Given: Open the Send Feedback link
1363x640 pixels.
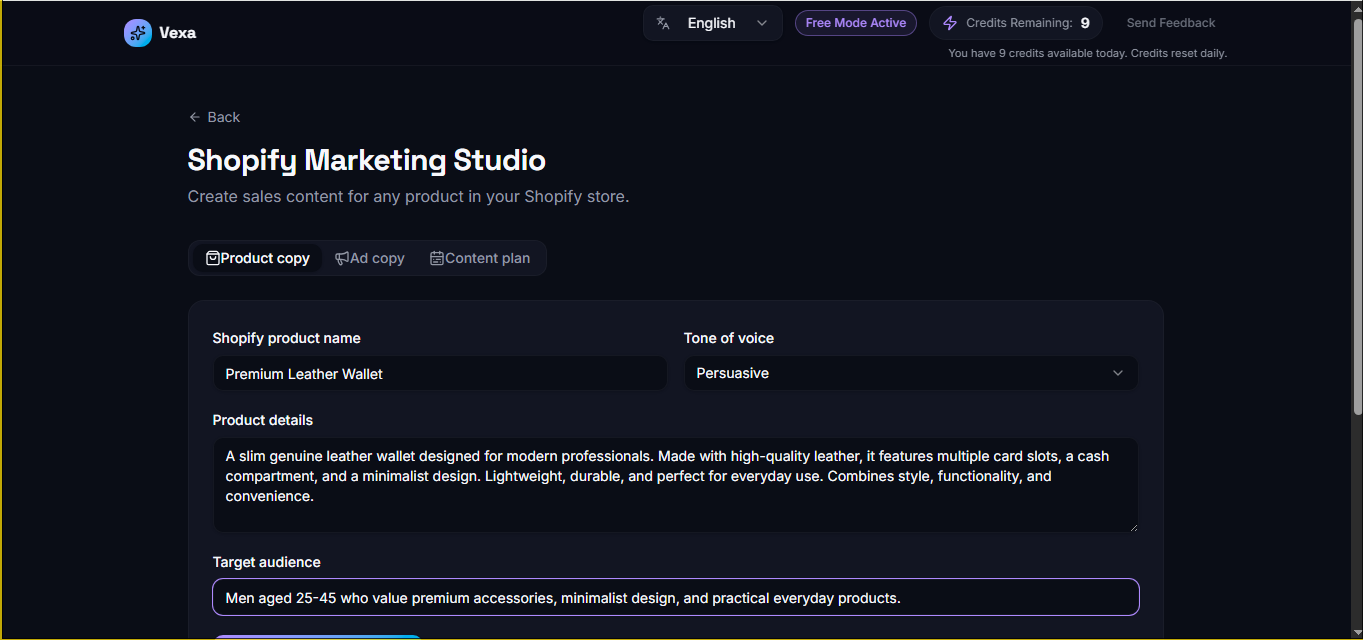Looking at the screenshot, I should [1171, 23].
